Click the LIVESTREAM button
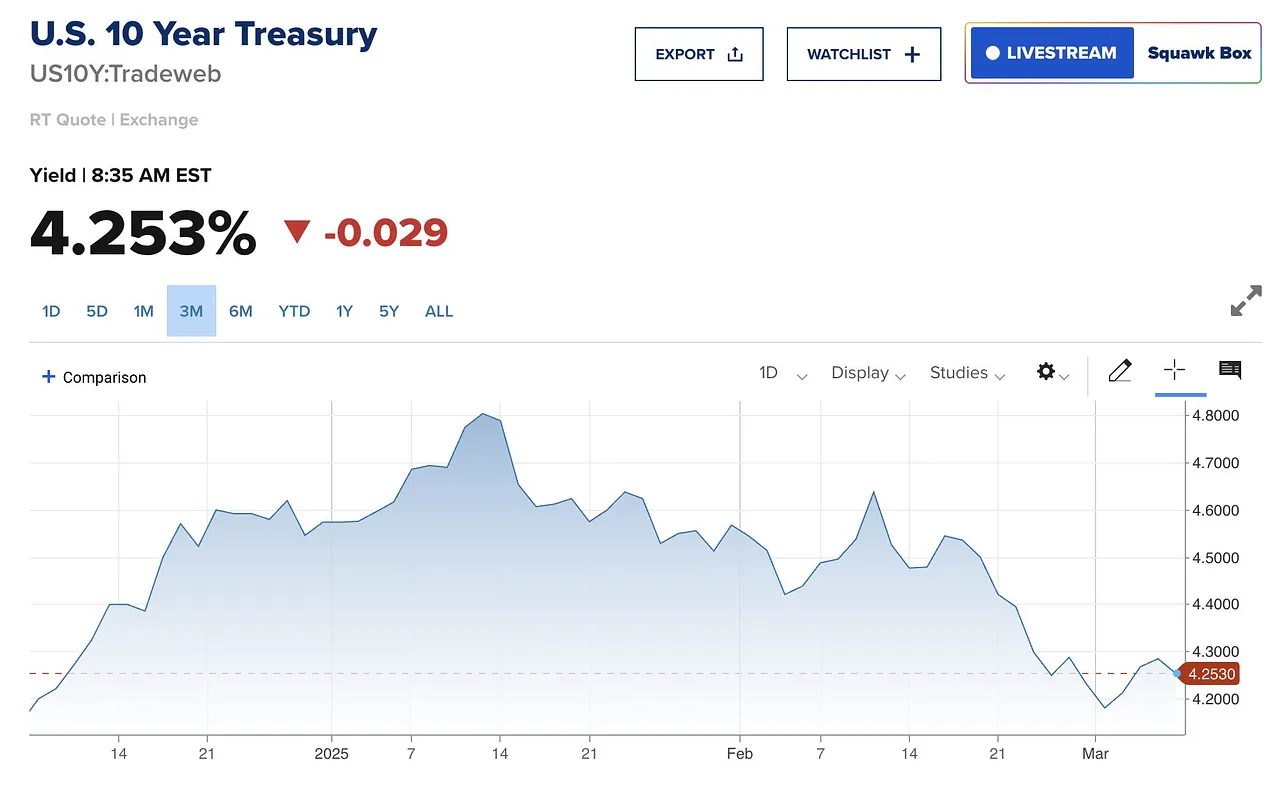This screenshot has height=795, width=1272. (1051, 53)
